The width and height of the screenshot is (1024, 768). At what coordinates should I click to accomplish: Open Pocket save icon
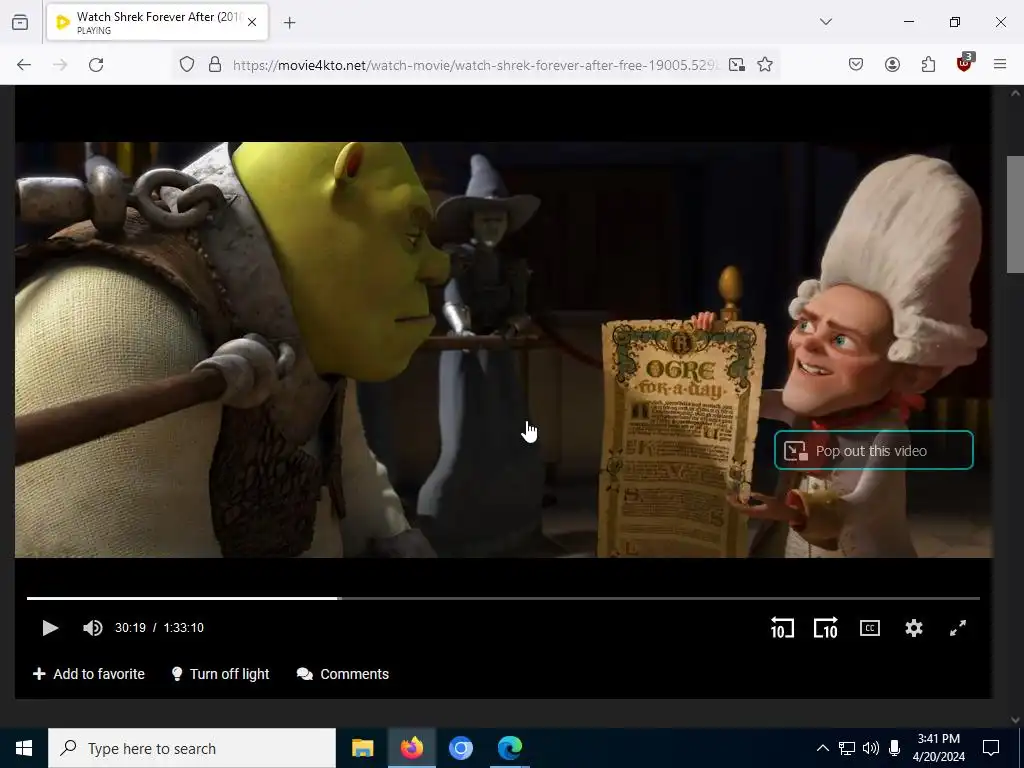[856, 65]
